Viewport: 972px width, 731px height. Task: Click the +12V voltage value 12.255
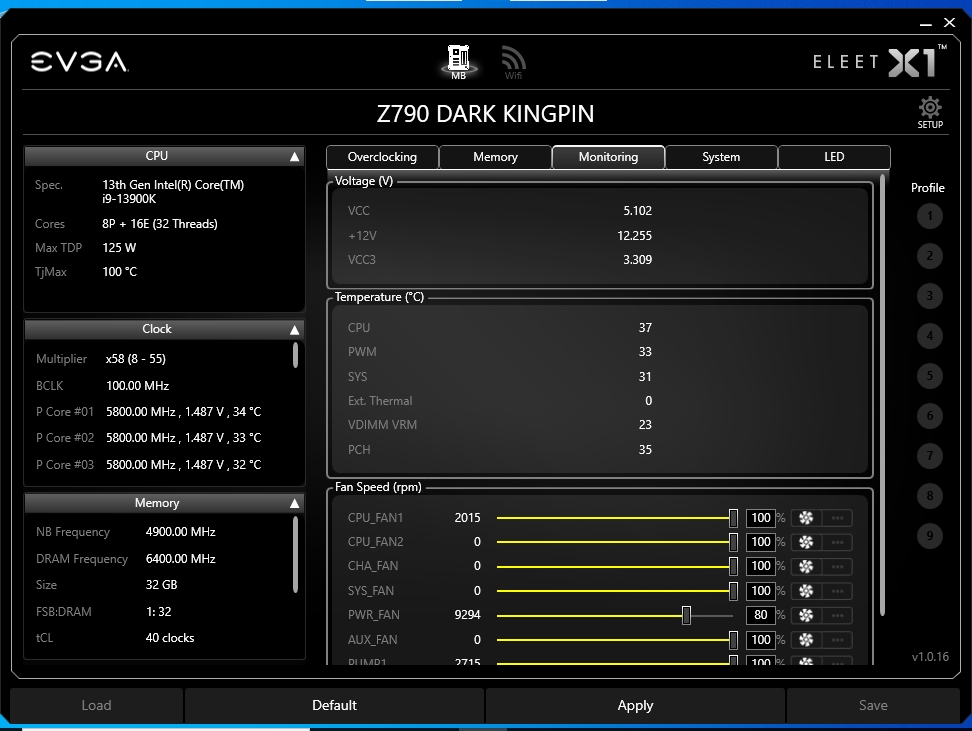pos(634,236)
